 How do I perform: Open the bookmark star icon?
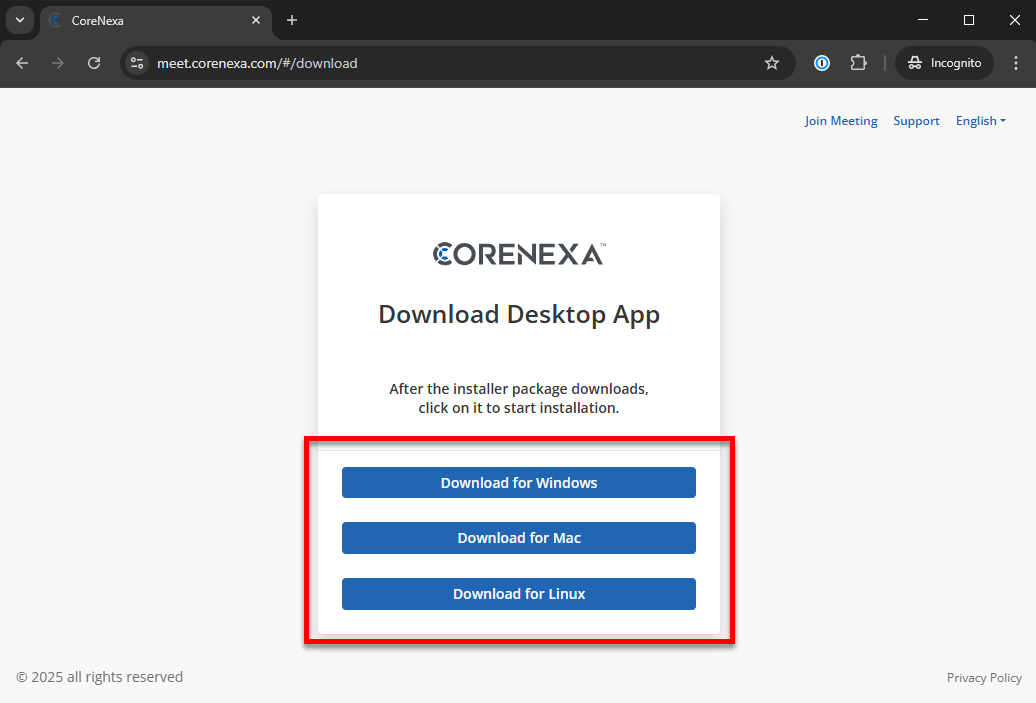coord(771,63)
